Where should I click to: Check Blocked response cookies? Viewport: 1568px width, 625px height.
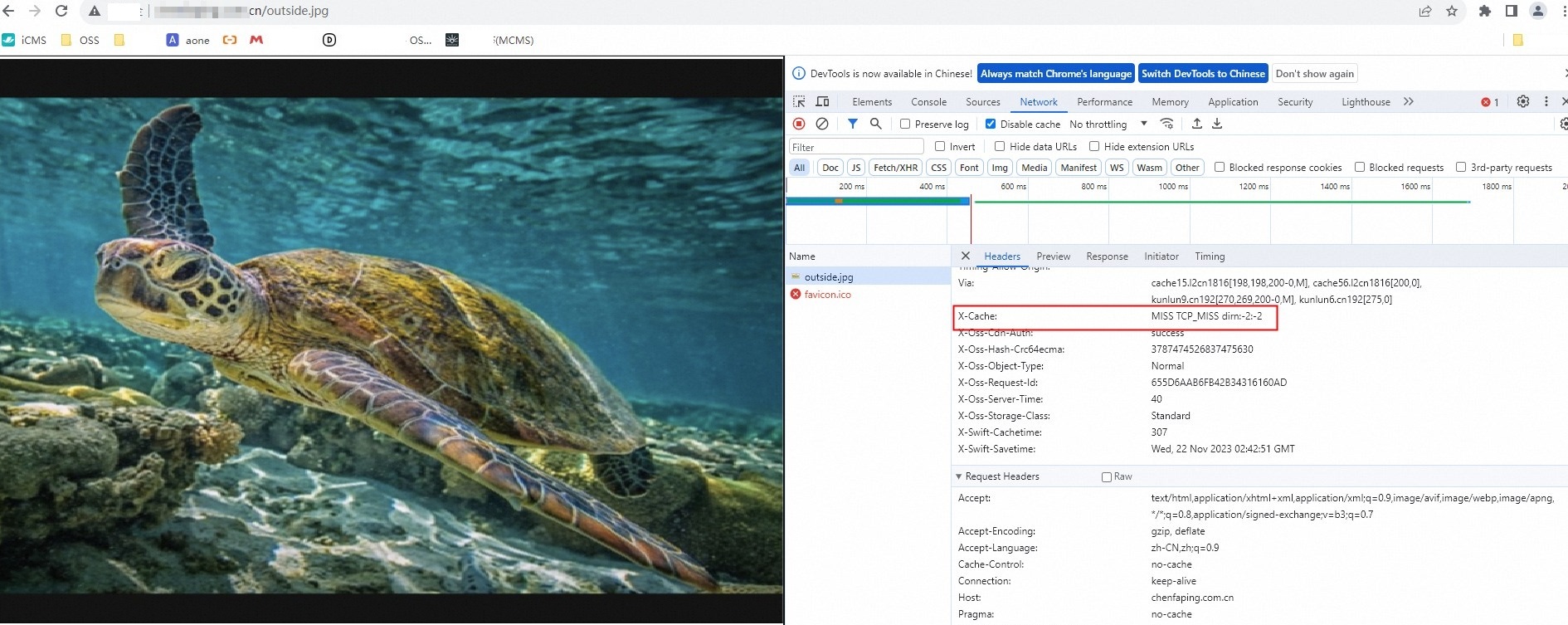(x=1220, y=167)
